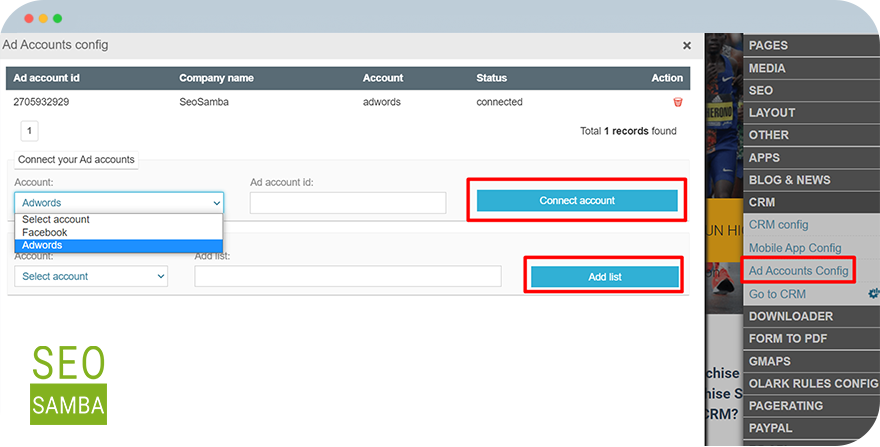Click ad account id 2705932929

(42, 102)
